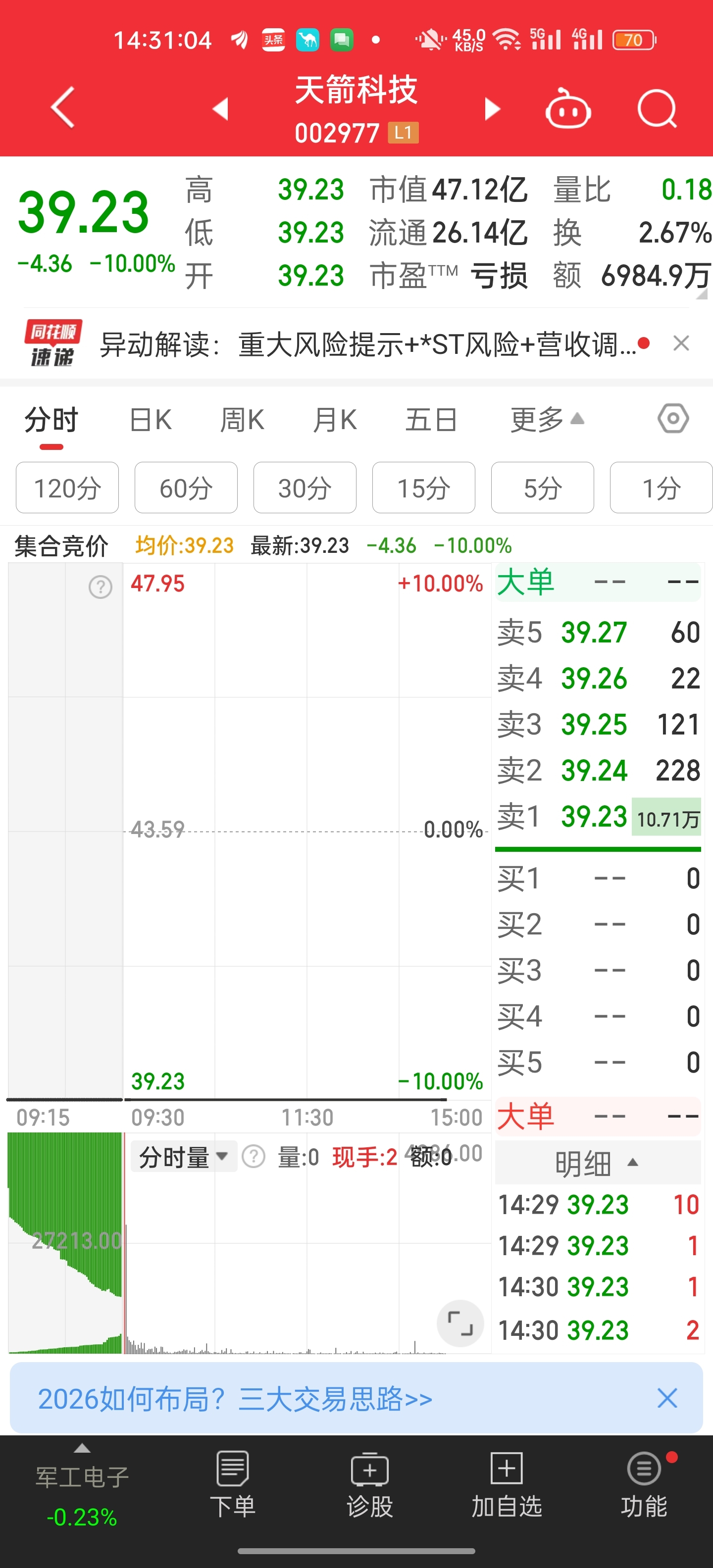Tap the intraday price chart area
713x1568 pixels.
click(x=307, y=832)
